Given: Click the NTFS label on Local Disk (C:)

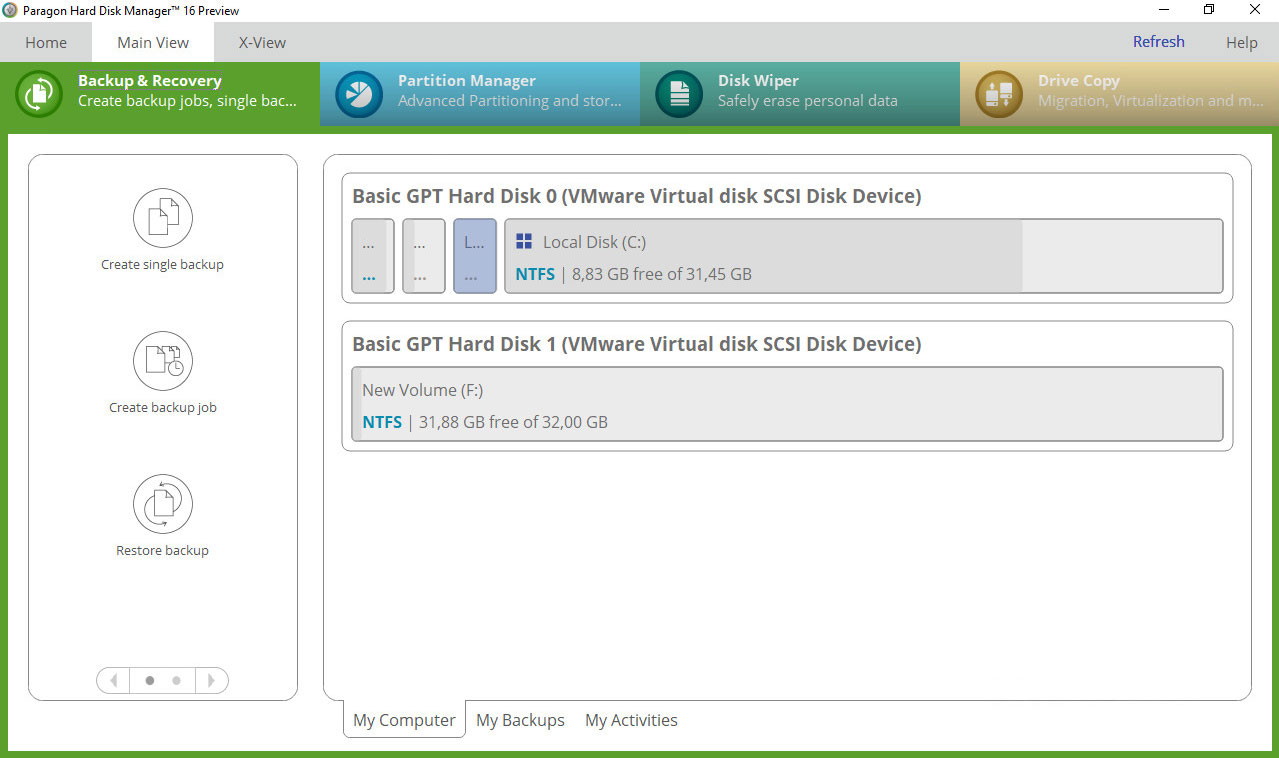Looking at the screenshot, I should point(535,274).
